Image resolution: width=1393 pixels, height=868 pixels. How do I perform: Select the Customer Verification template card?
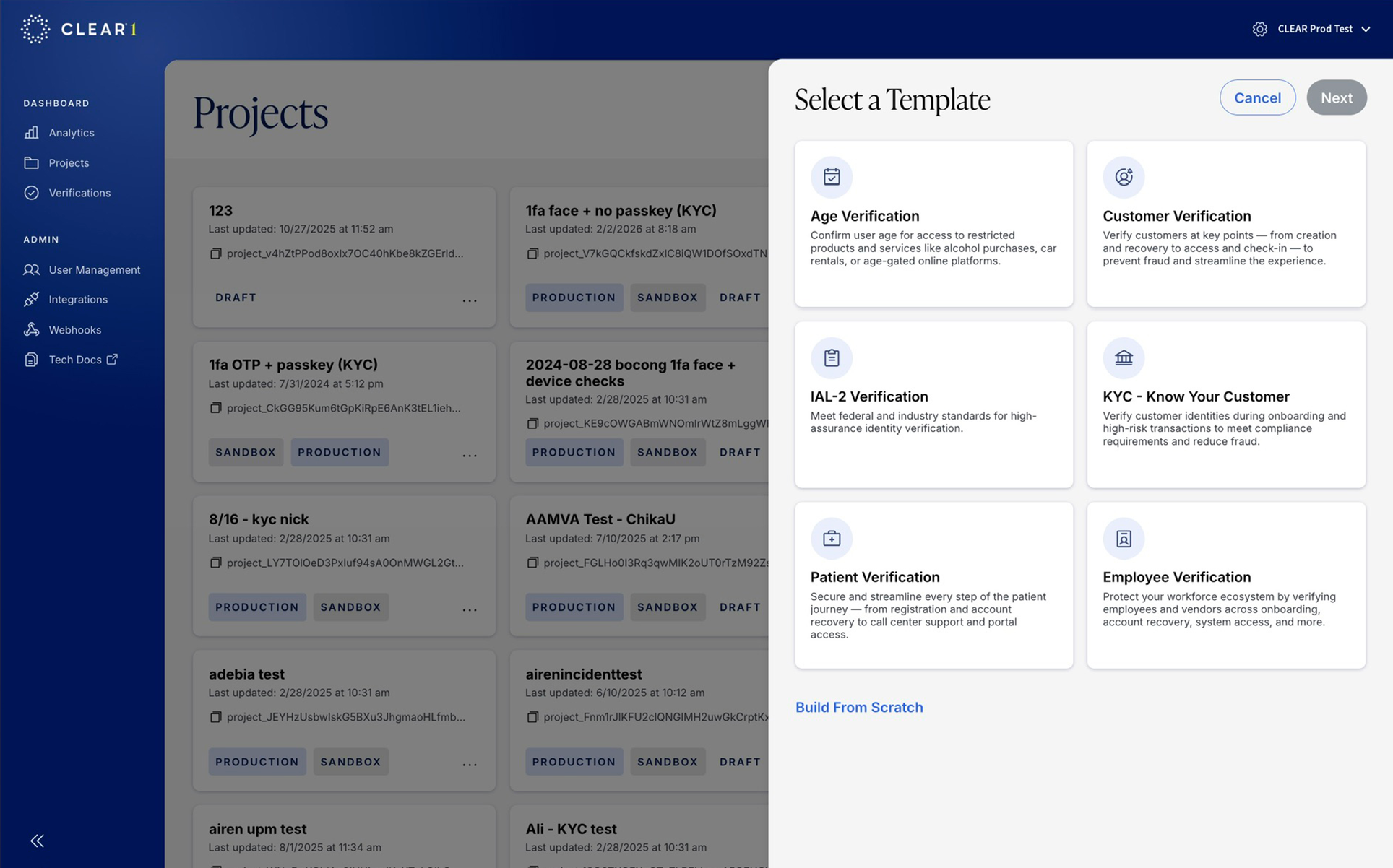pyautogui.click(x=1226, y=224)
